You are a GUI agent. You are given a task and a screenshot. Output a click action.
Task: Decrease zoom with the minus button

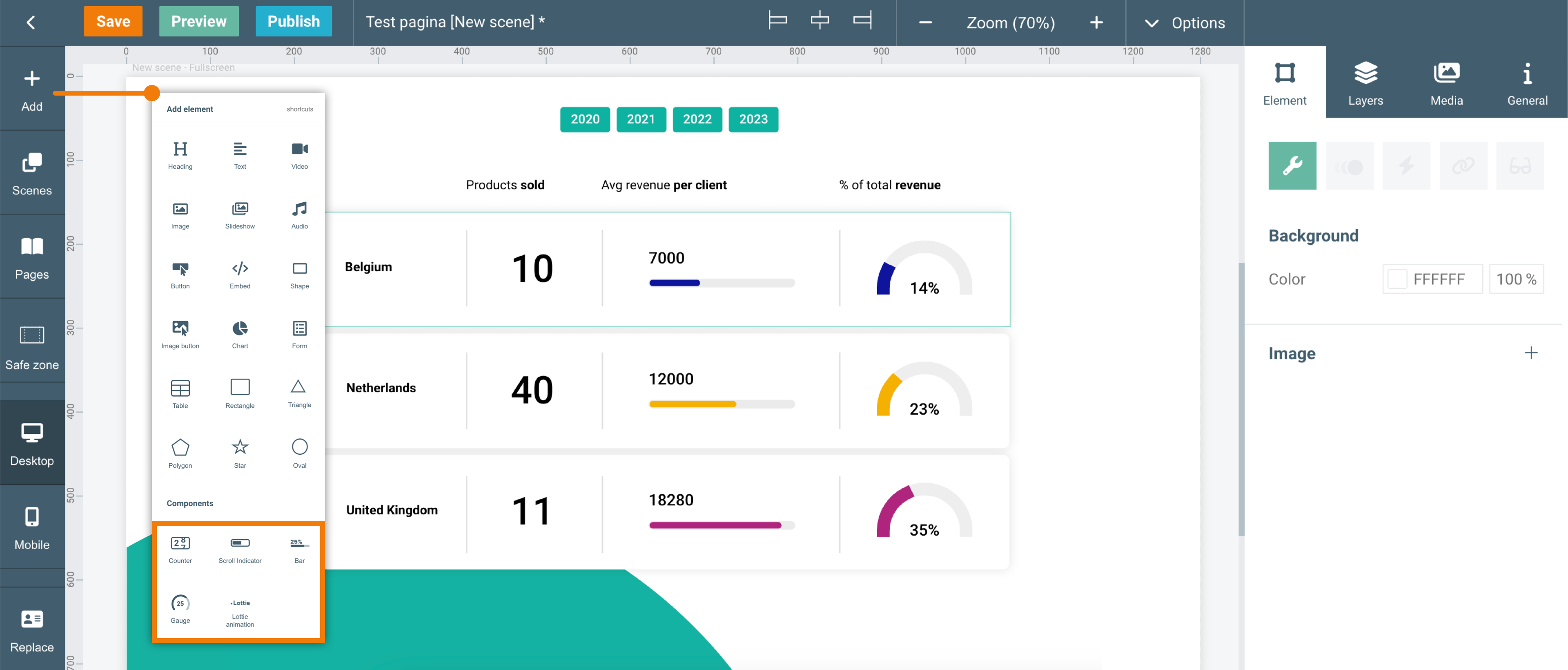point(925,22)
